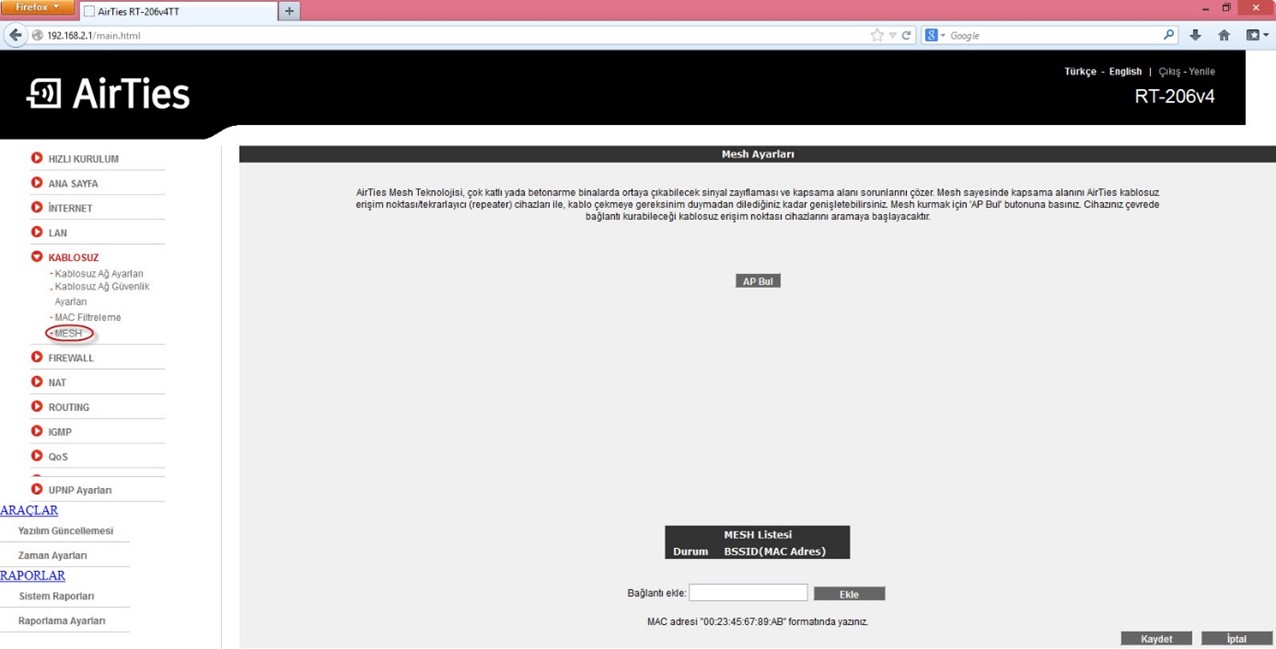Save settings with the Kaydet button
Viewport: 1276px width, 649px height.
1157,638
